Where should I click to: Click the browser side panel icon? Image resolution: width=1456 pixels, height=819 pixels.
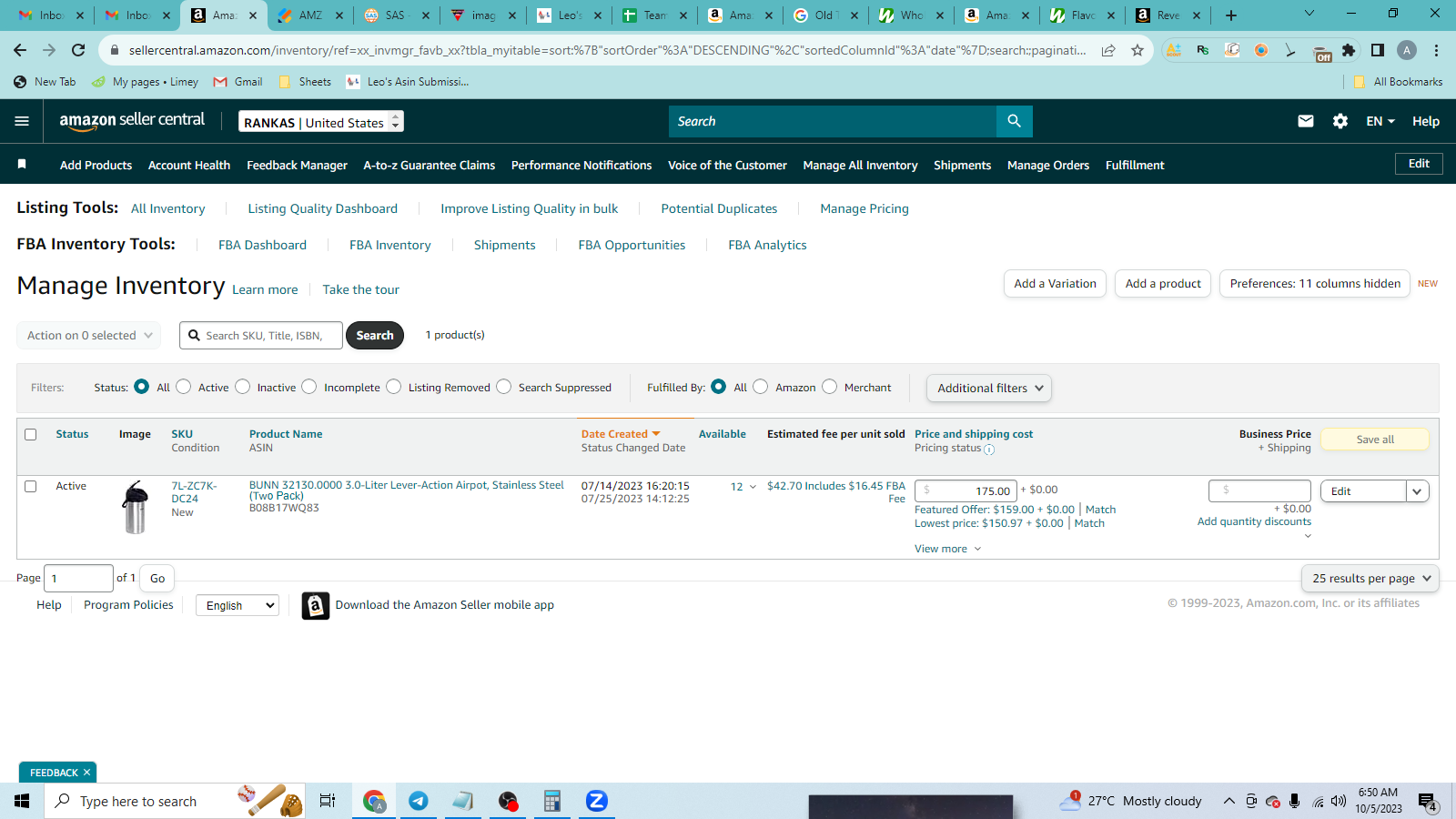pos(1378,50)
